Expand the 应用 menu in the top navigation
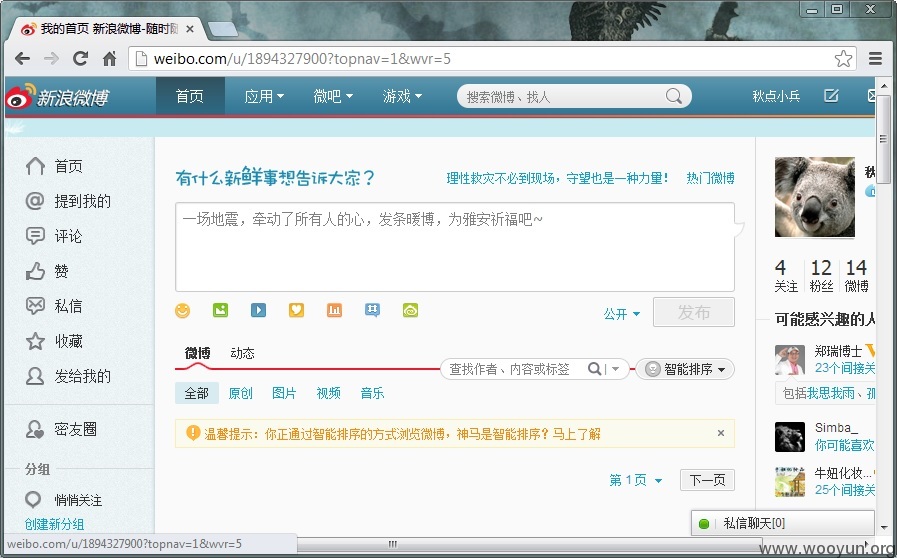Viewport: 897px width, 558px height. (x=264, y=96)
